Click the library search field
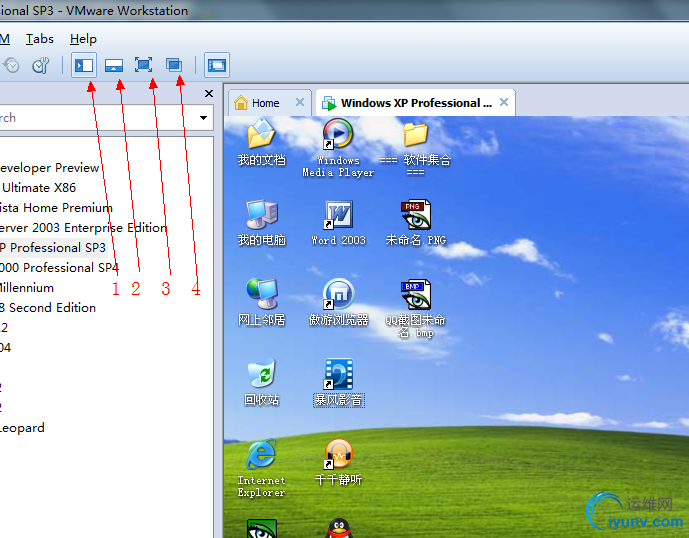689x538 pixels. 105,117
